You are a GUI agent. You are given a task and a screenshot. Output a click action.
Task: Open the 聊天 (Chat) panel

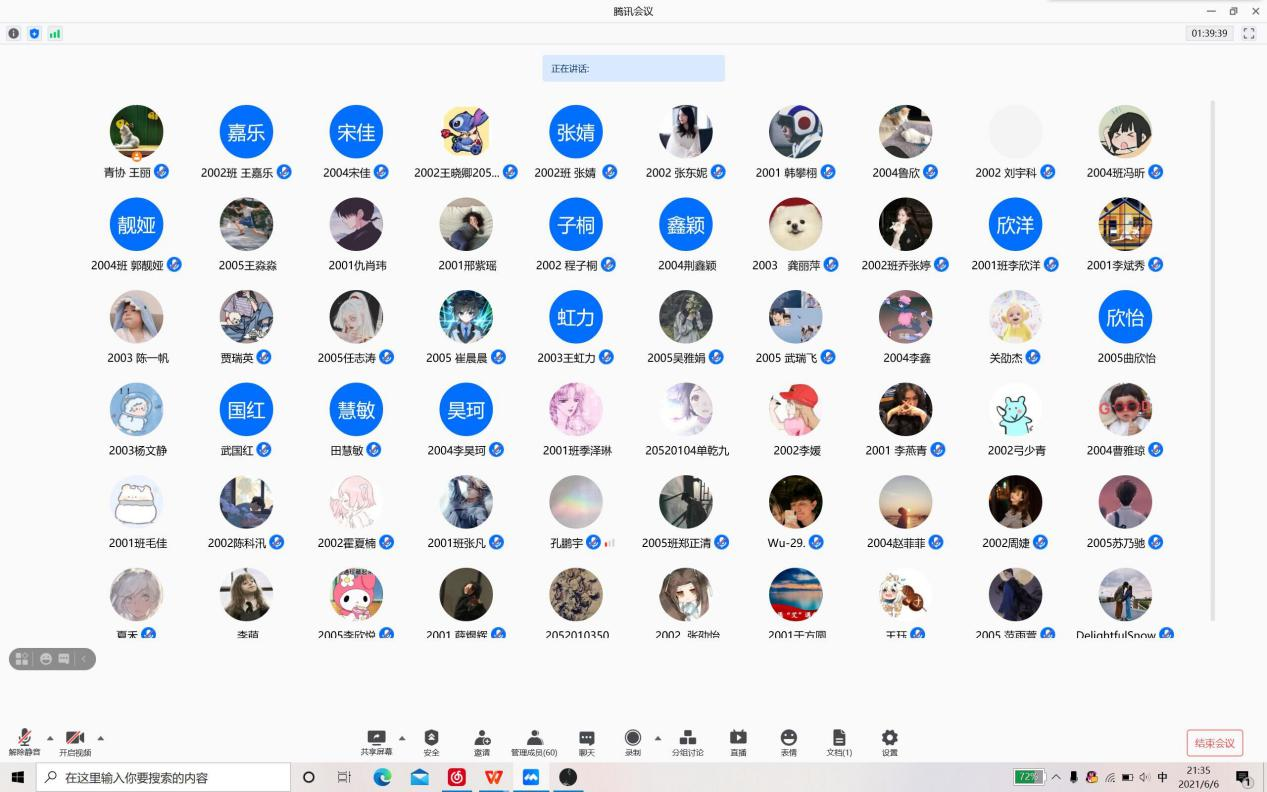tap(587, 742)
